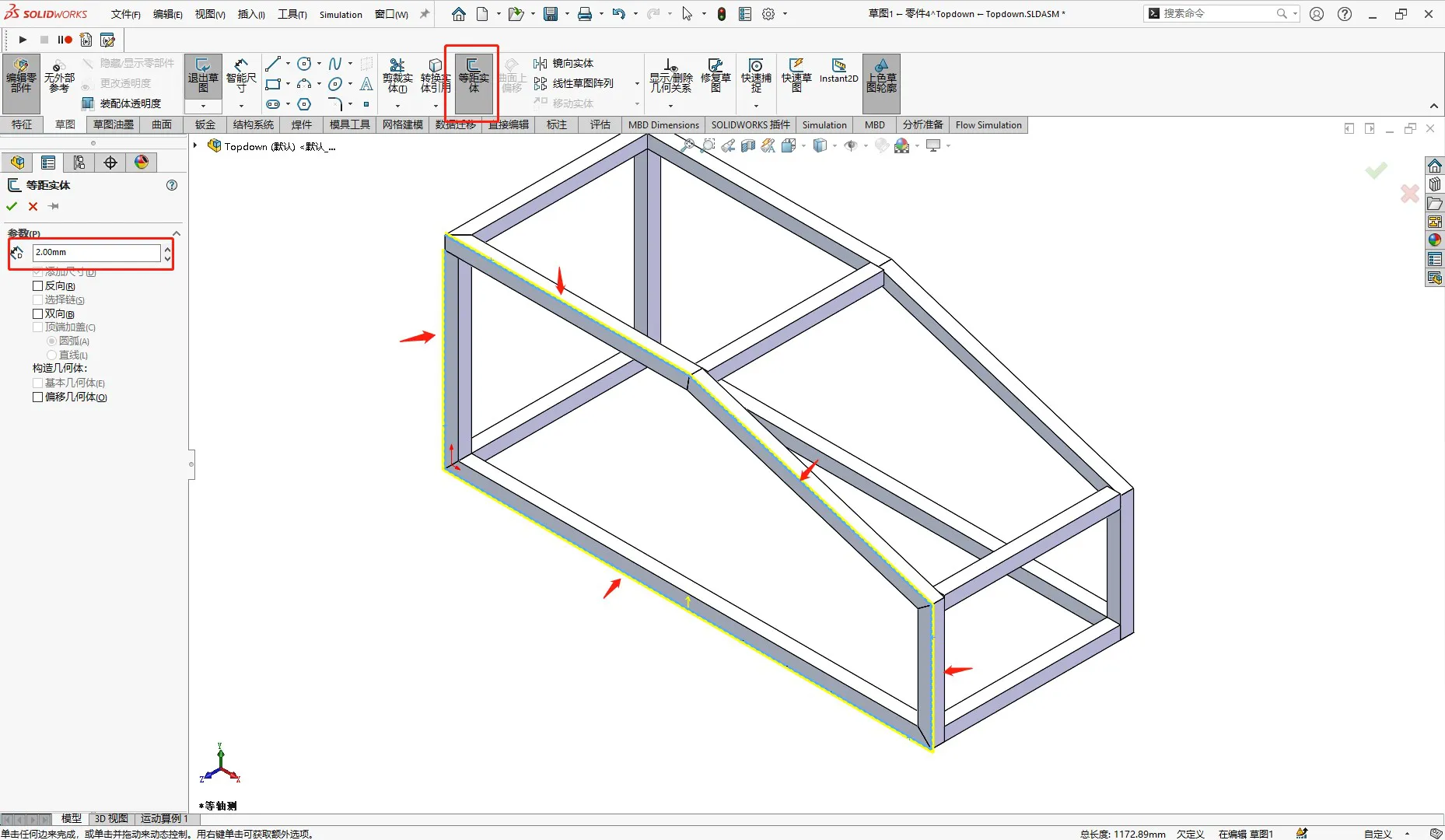Click the 退出草图 (Exit Sketch) button

[203, 75]
